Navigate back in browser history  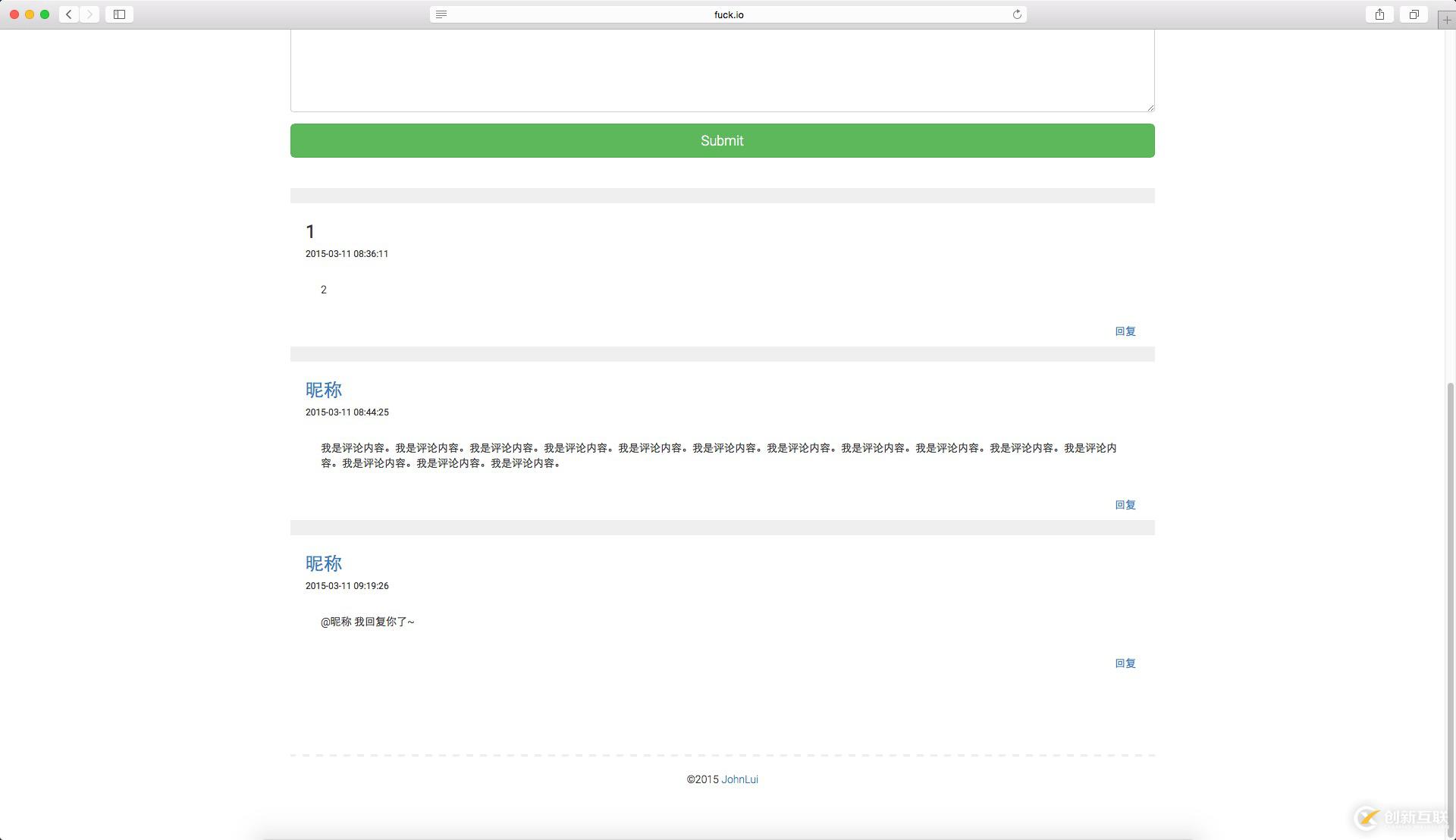(x=67, y=14)
